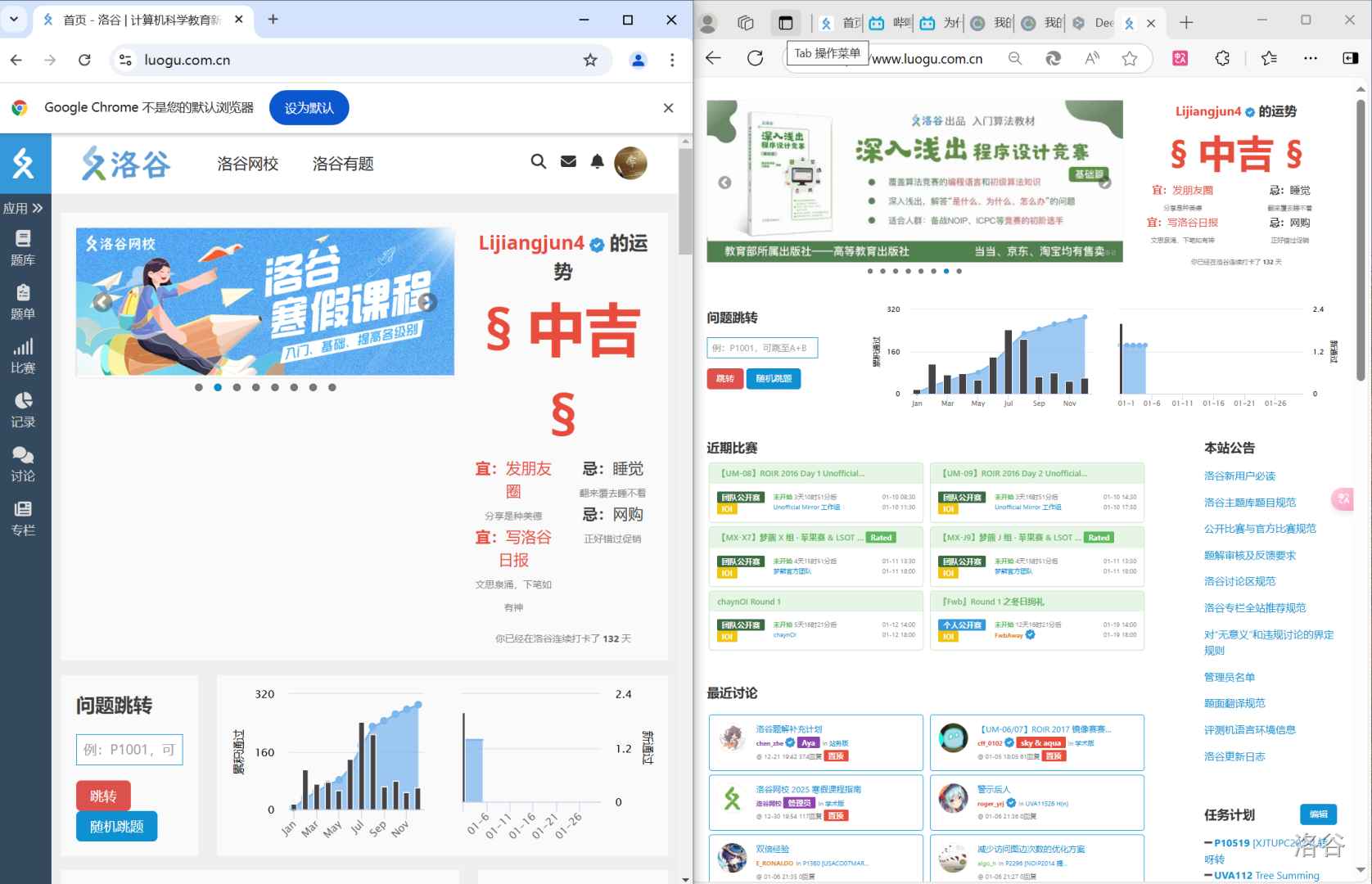This screenshot has width=1372, height=884.
Task: Click 设为默认 button
Action: click(309, 108)
